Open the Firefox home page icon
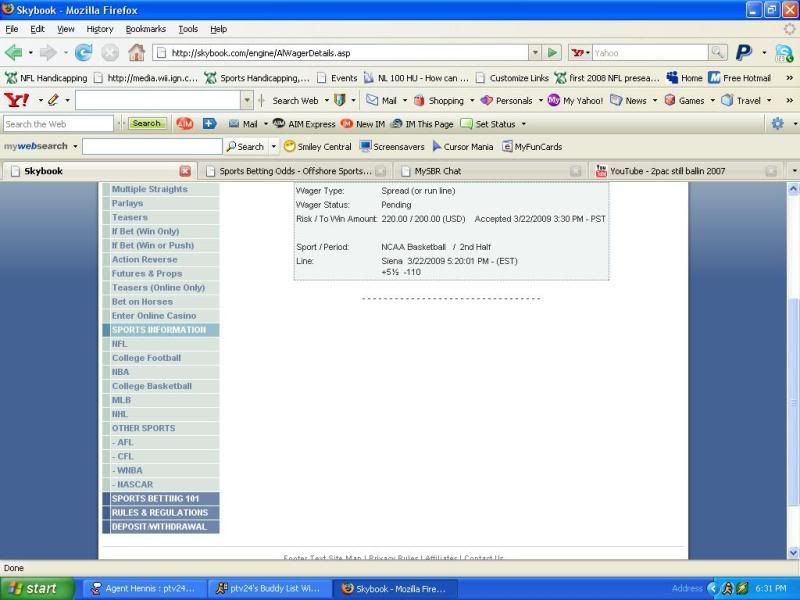 coord(136,53)
